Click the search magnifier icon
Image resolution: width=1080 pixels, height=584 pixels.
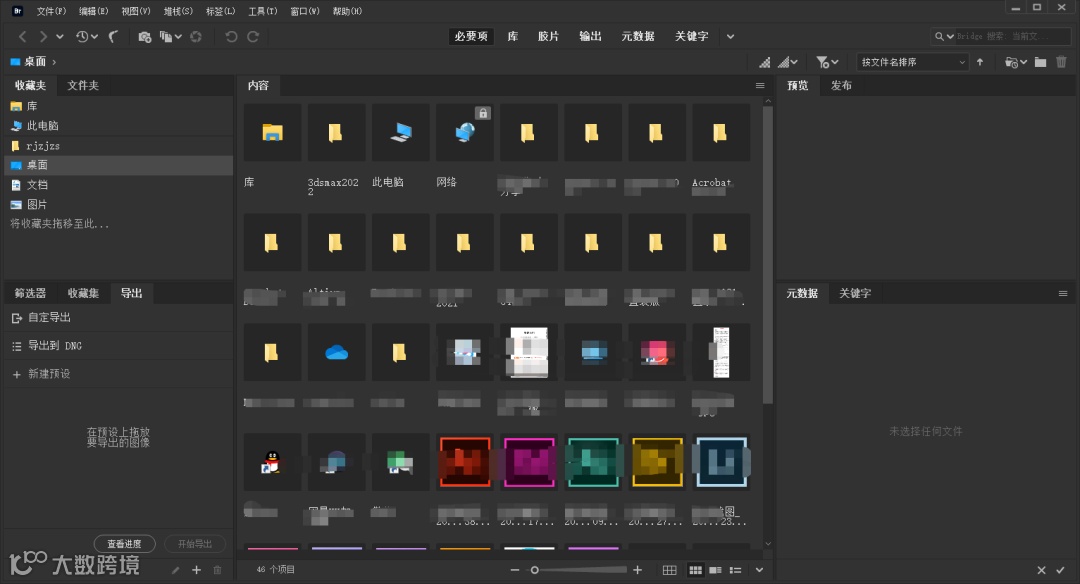939,36
